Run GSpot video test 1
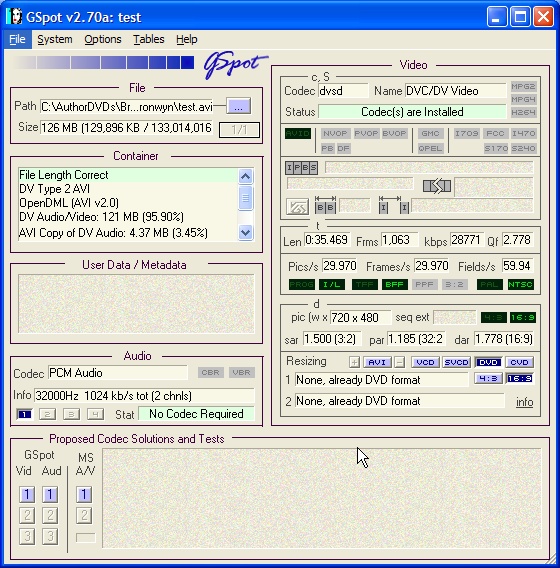Screen dimensions: 560x568 point(27,494)
